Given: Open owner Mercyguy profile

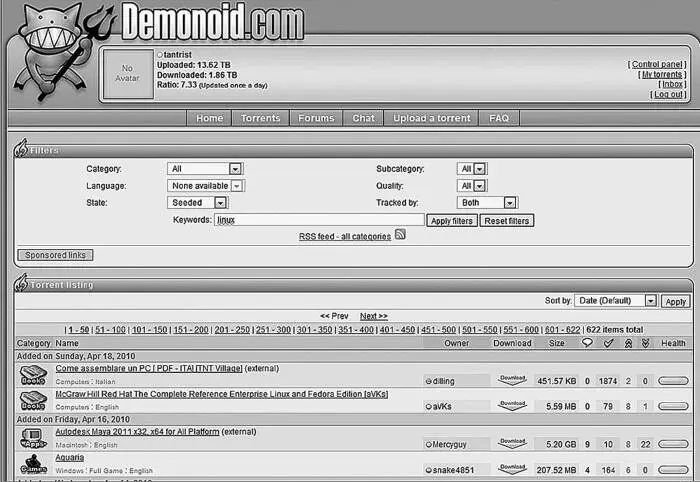Looking at the screenshot, I should (x=449, y=445).
